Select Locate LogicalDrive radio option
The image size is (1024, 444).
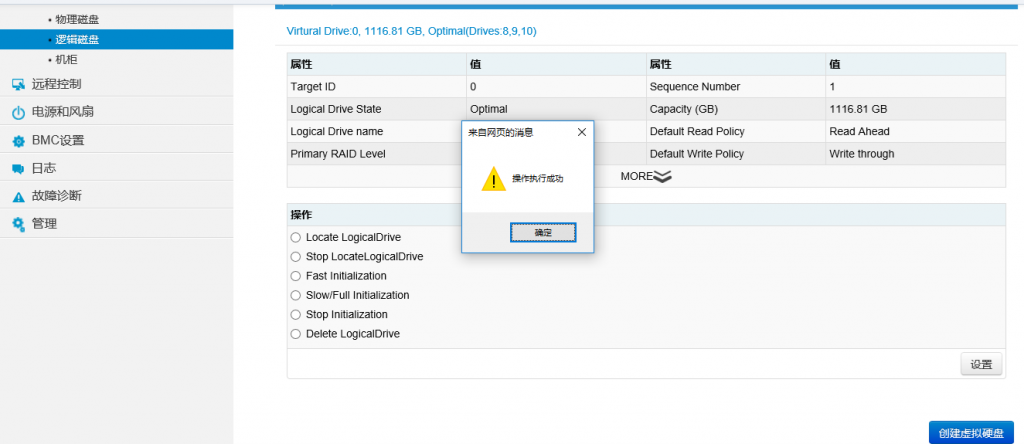point(295,238)
